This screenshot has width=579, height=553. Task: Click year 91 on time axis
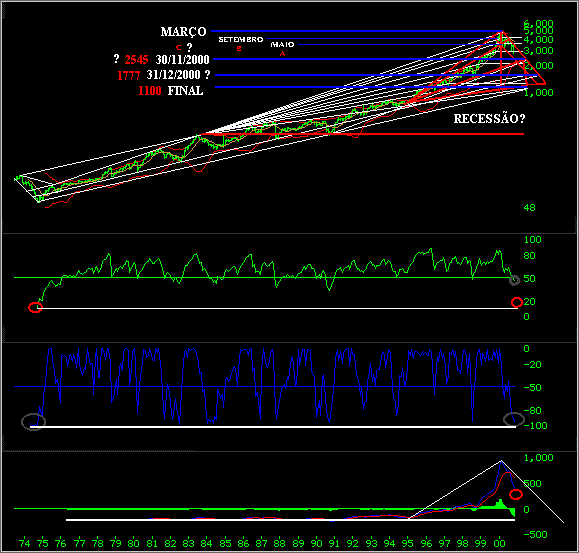click(x=335, y=543)
